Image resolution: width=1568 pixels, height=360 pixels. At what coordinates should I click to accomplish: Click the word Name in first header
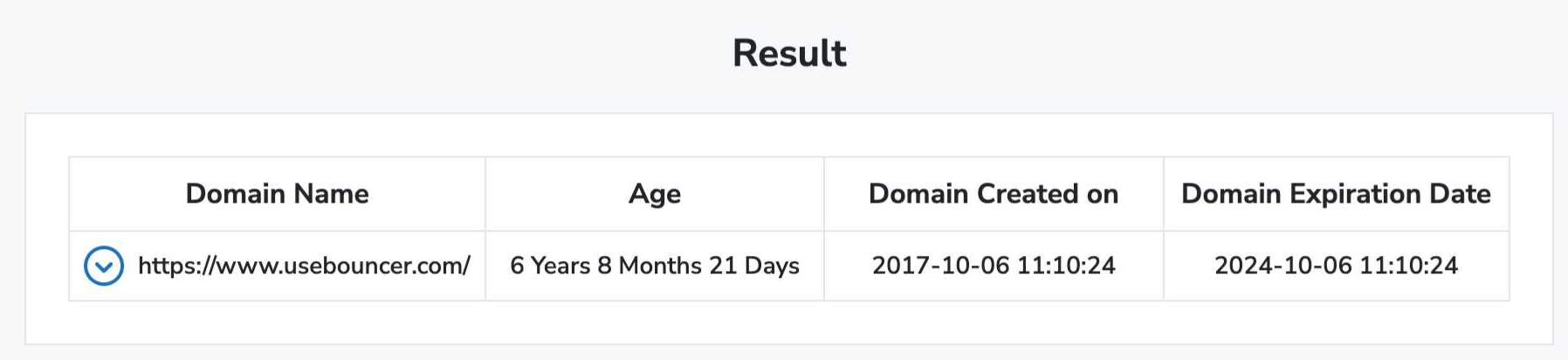331,194
